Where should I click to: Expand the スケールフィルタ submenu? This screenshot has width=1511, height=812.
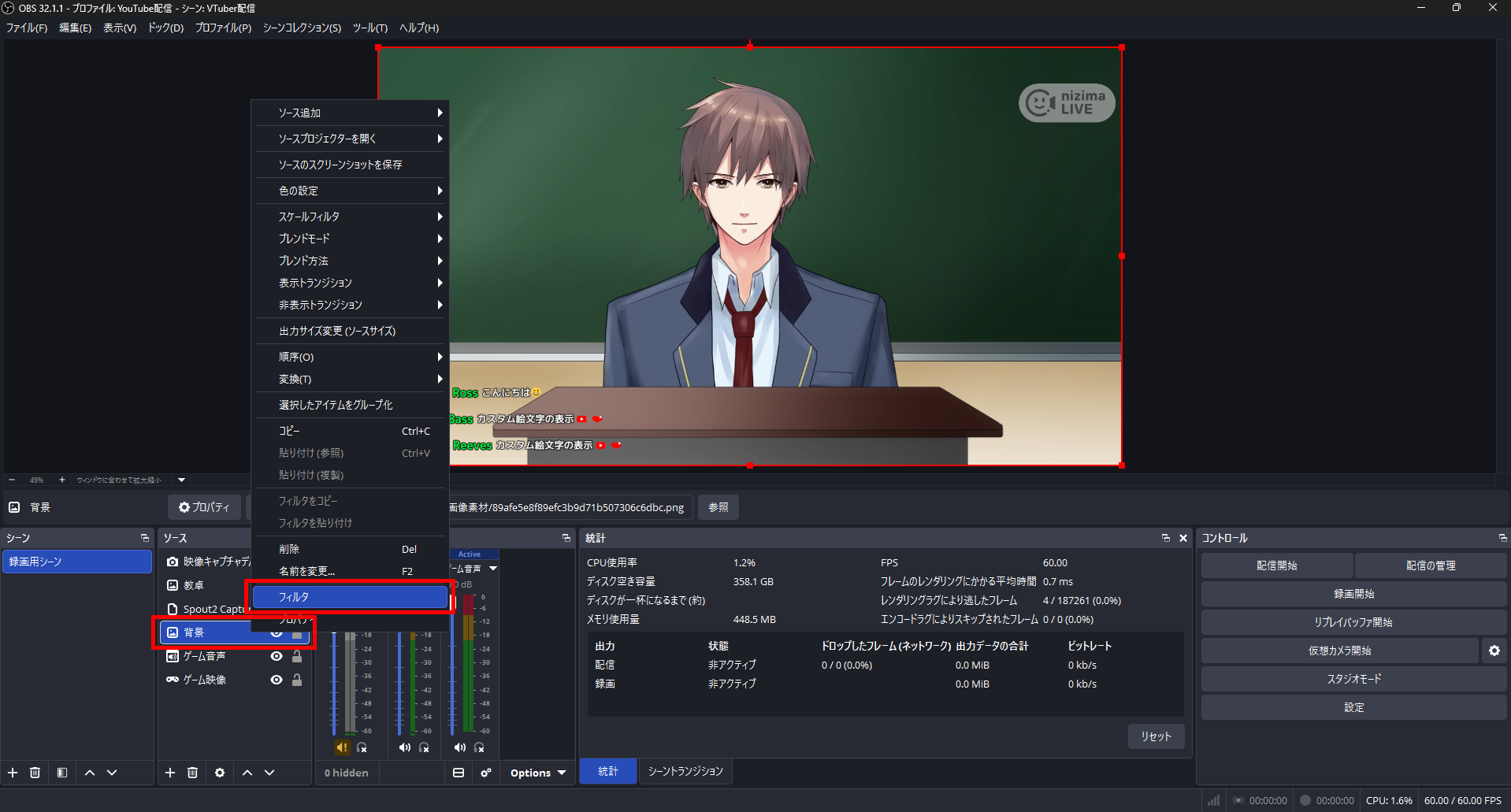pyautogui.click(x=350, y=217)
